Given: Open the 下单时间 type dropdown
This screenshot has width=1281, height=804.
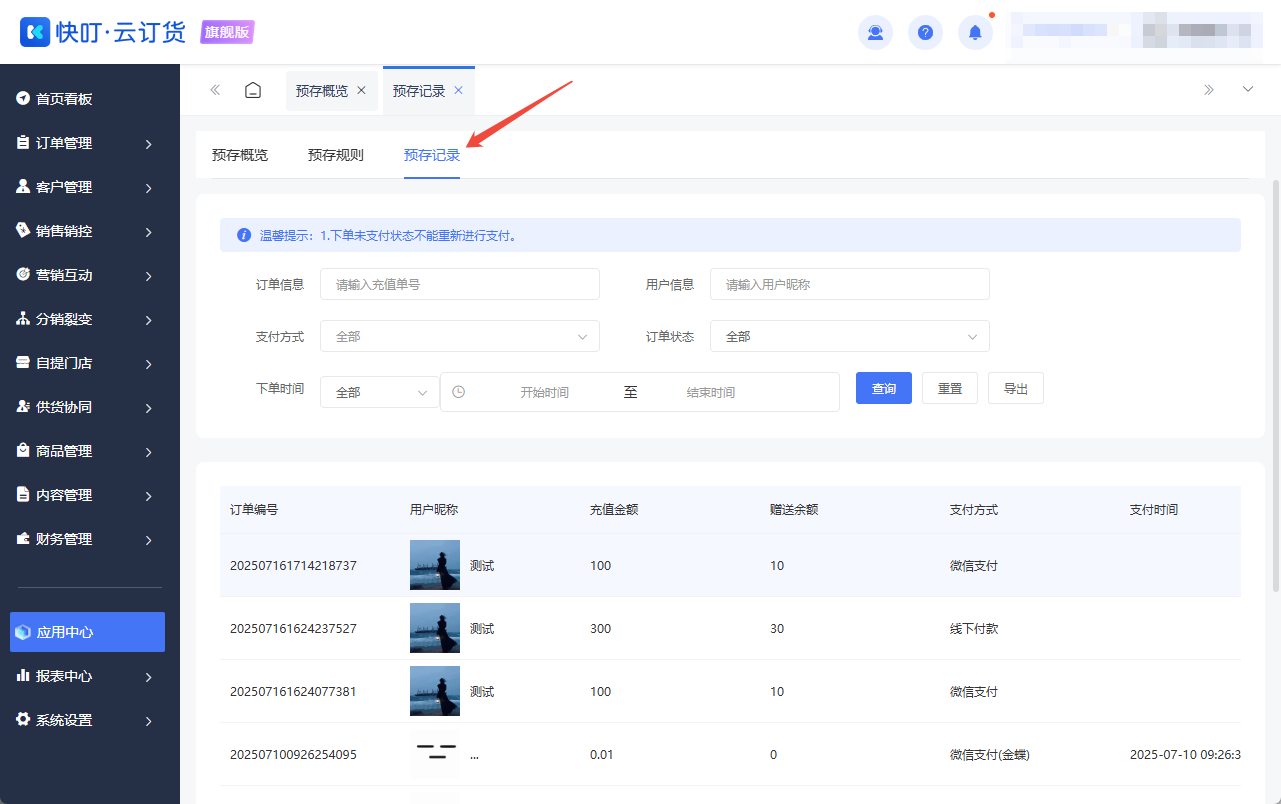Looking at the screenshot, I should tap(380, 392).
